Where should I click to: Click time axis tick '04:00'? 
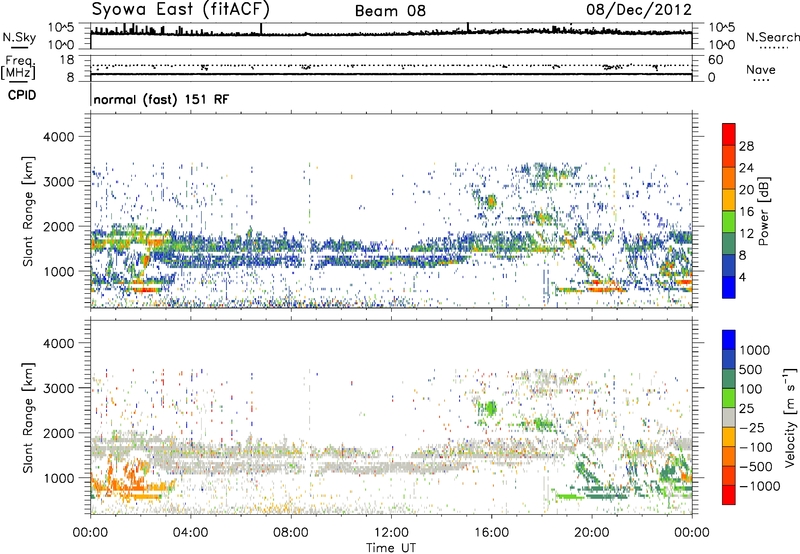pyautogui.click(x=190, y=533)
